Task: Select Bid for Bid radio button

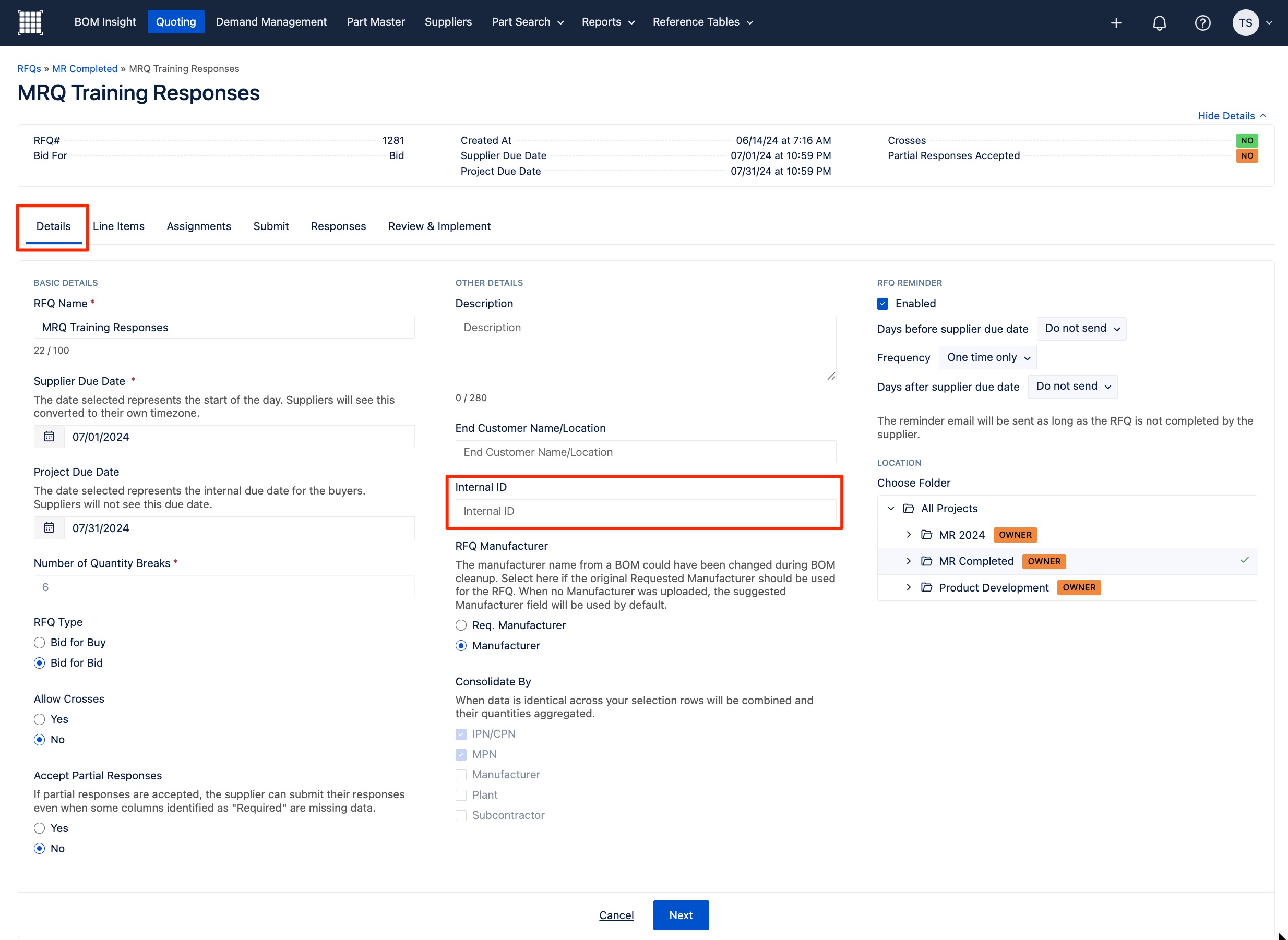Action: (39, 663)
